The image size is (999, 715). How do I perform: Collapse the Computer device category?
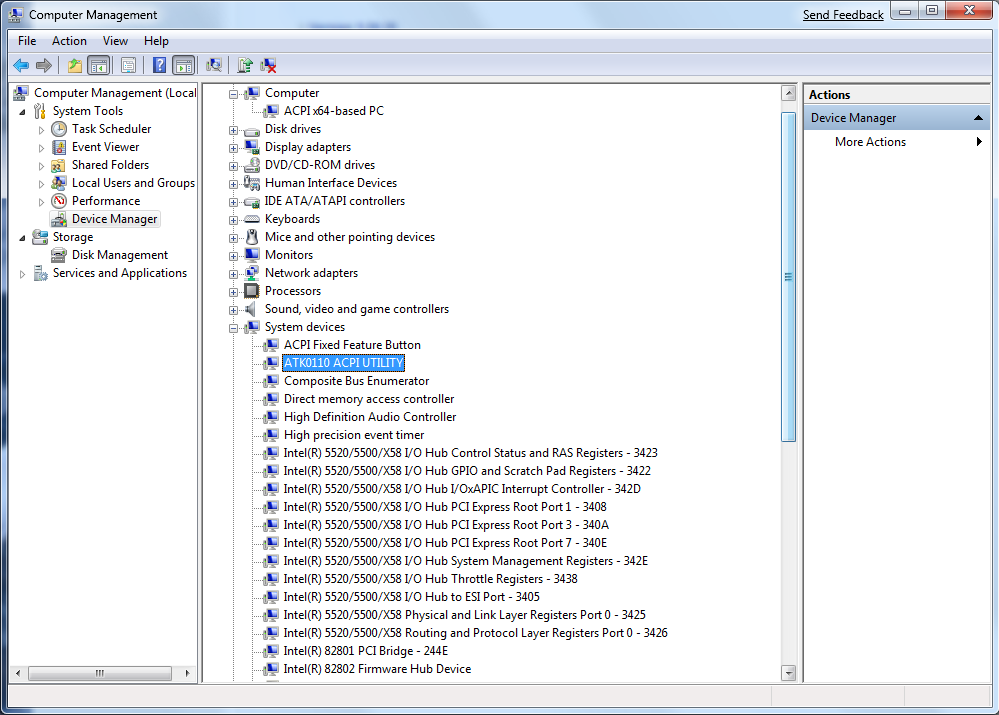[234, 94]
